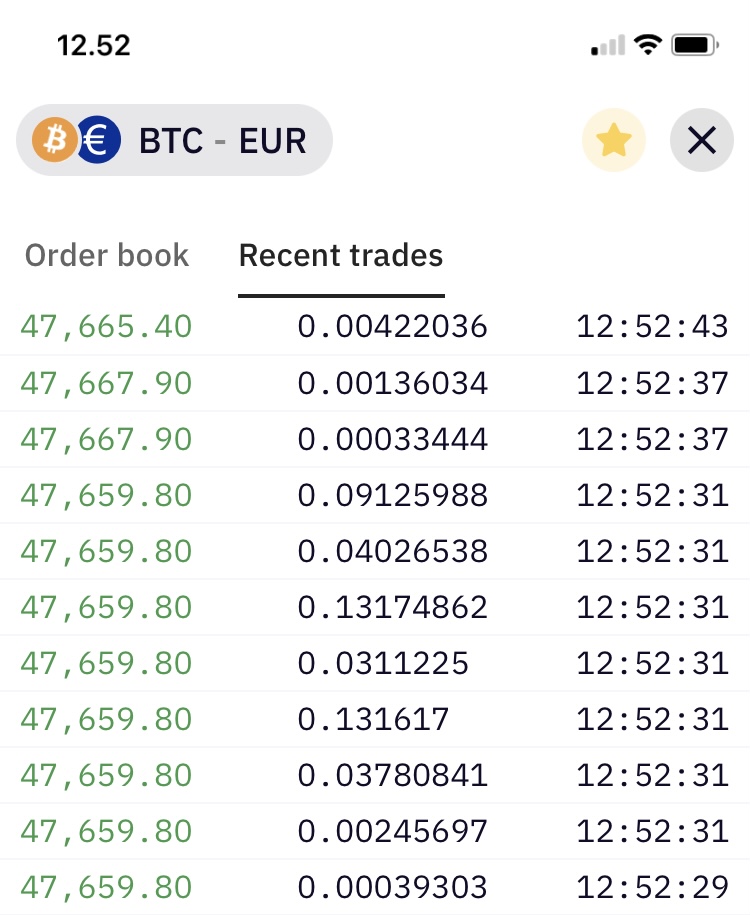Select the trade with amount 0.0311225
750x915 pixels.
point(375,663)
